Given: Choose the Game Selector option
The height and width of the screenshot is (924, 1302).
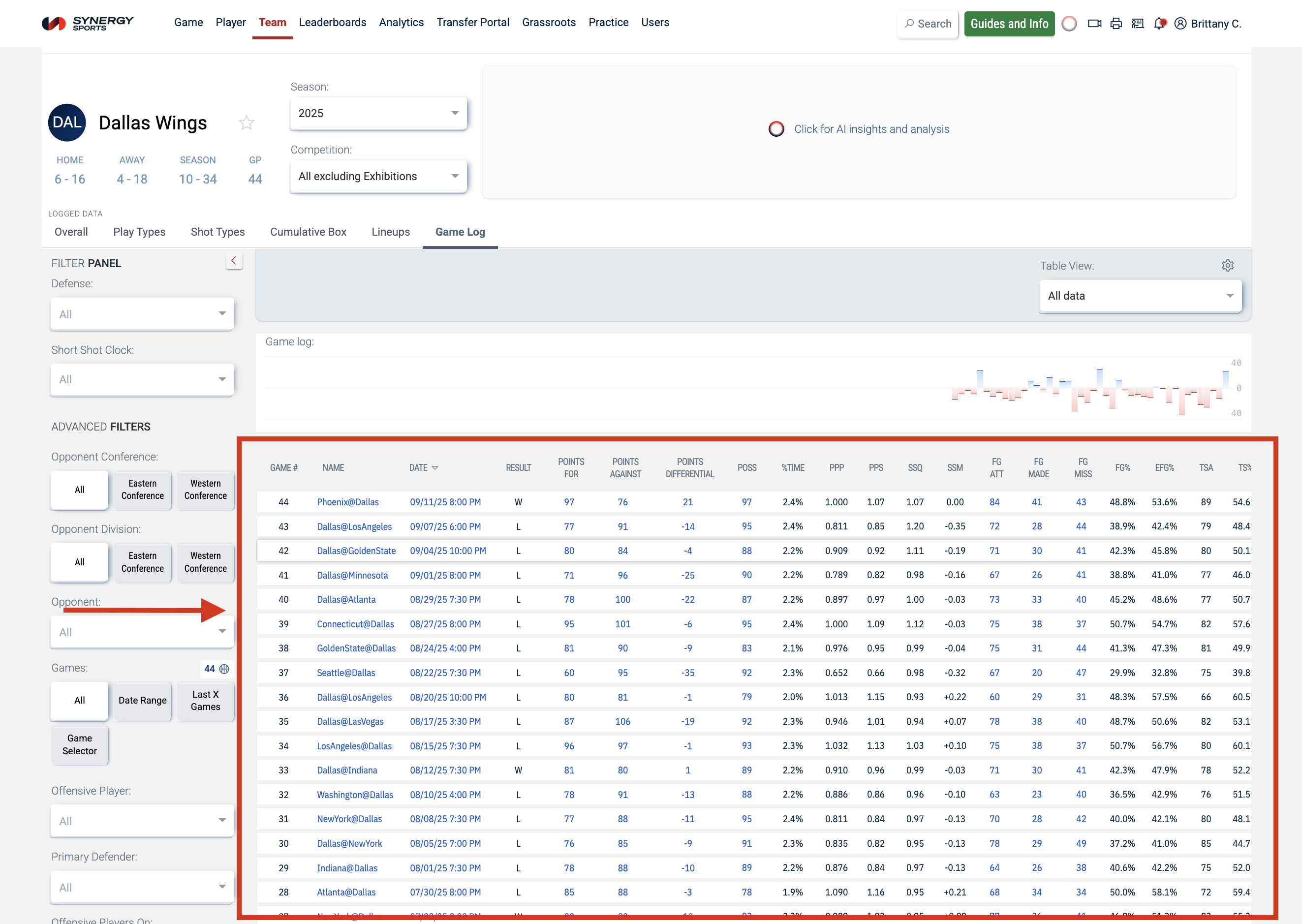Looking at the screenshot, I should click(x=80, y=745).
